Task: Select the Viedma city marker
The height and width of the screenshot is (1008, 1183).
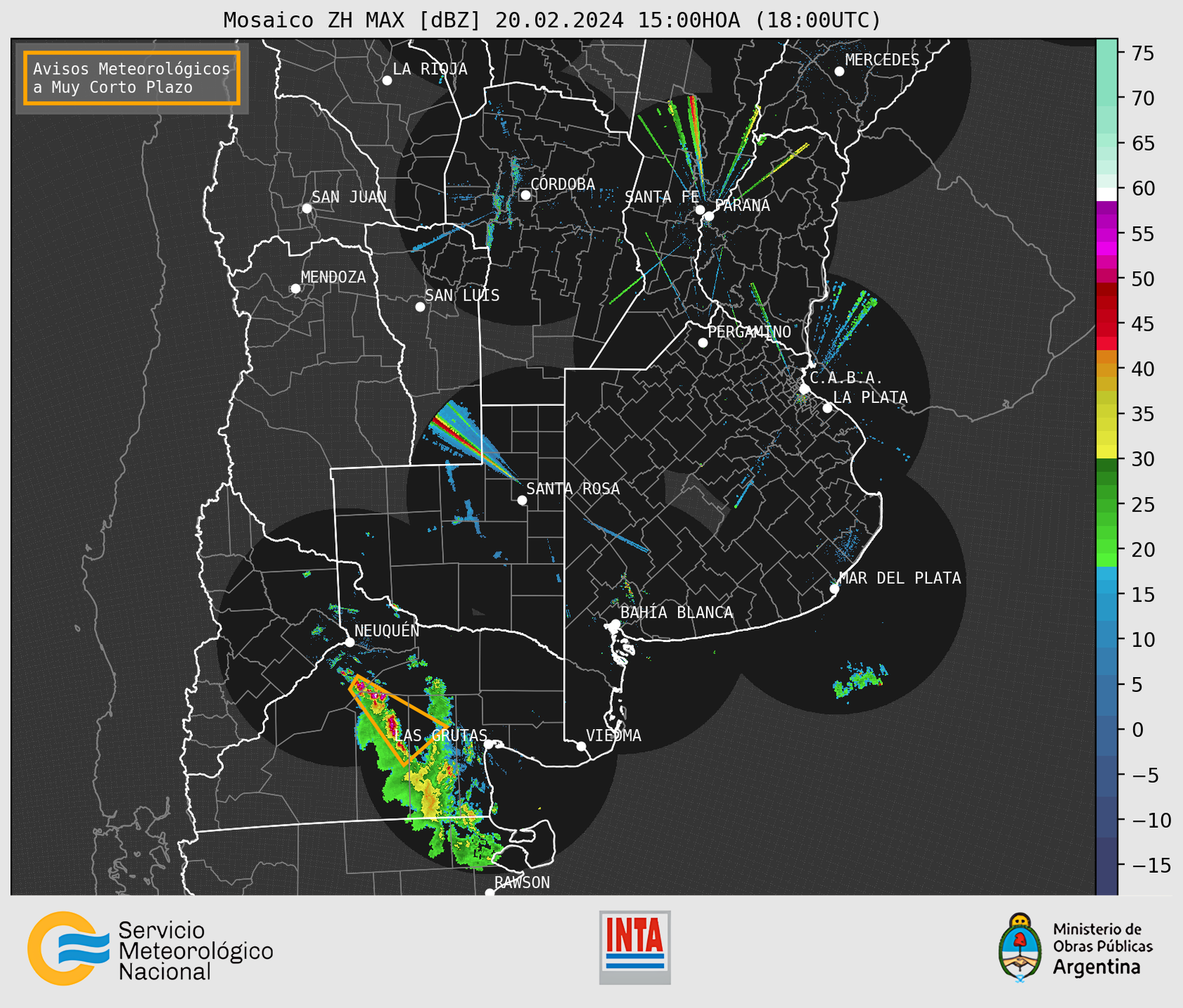Action: coord(581,746)
